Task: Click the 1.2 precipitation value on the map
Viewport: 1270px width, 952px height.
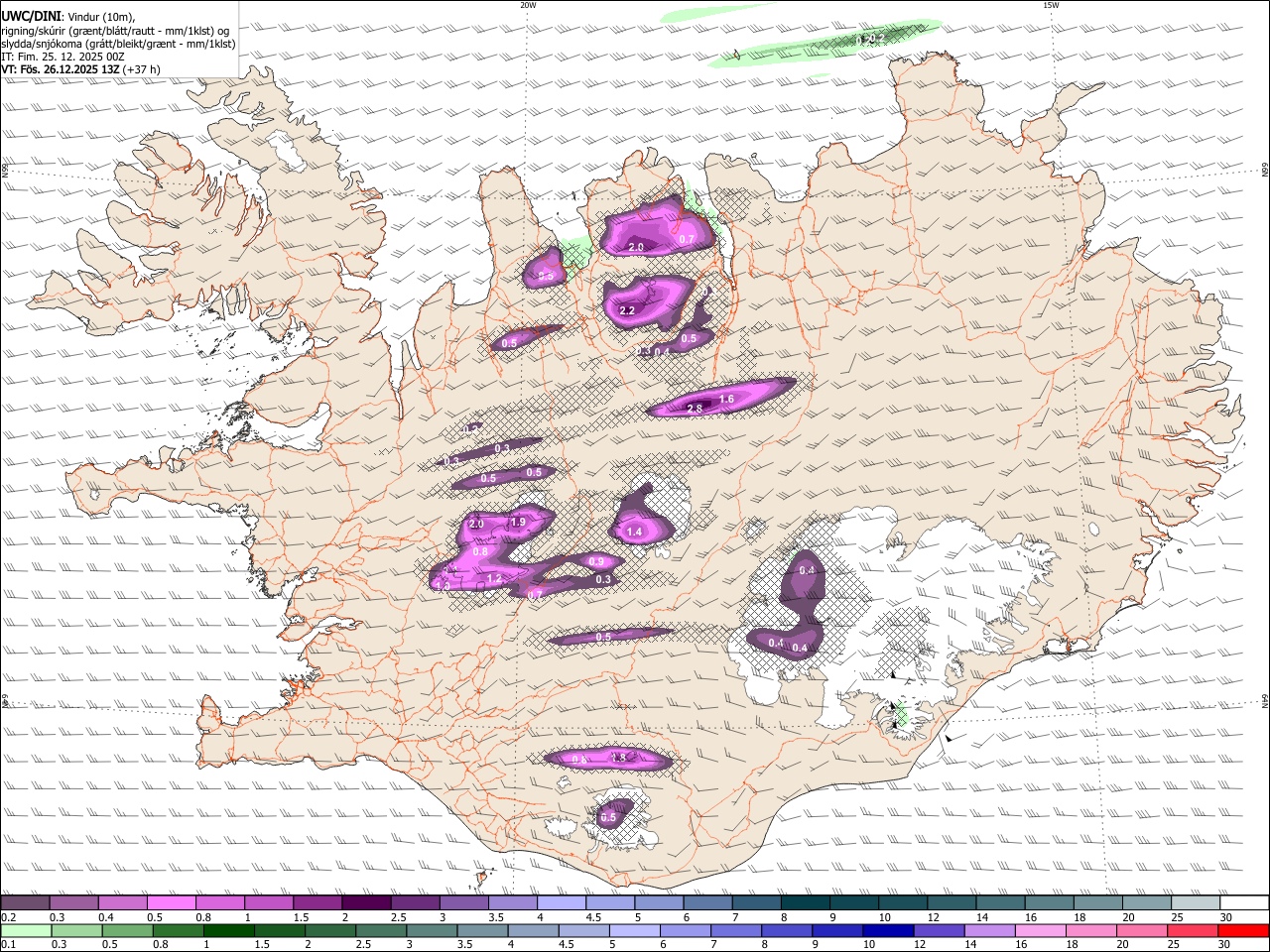Action: click(494, 578)
